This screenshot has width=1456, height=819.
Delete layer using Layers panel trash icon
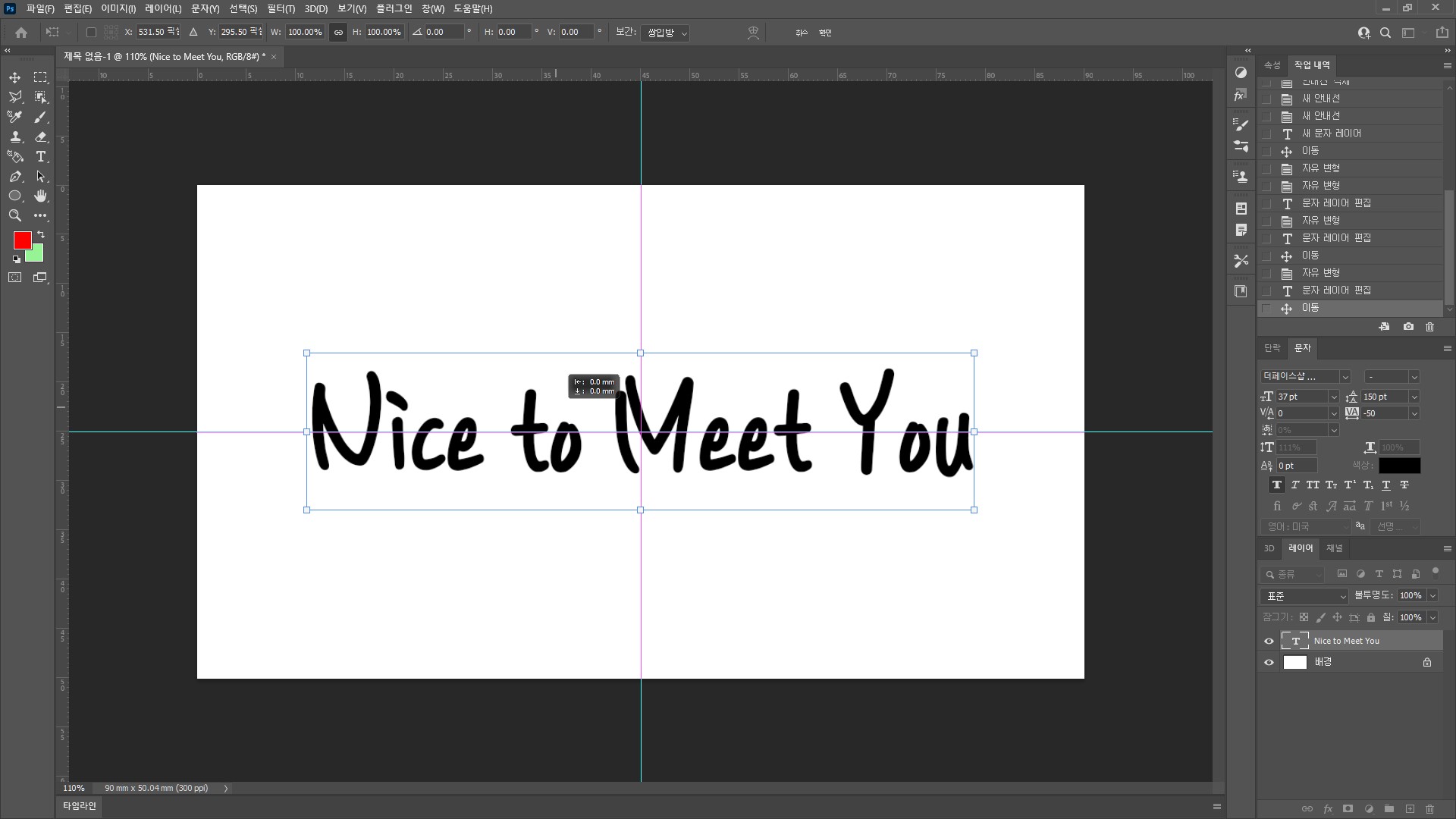[x=1430, y=809]
